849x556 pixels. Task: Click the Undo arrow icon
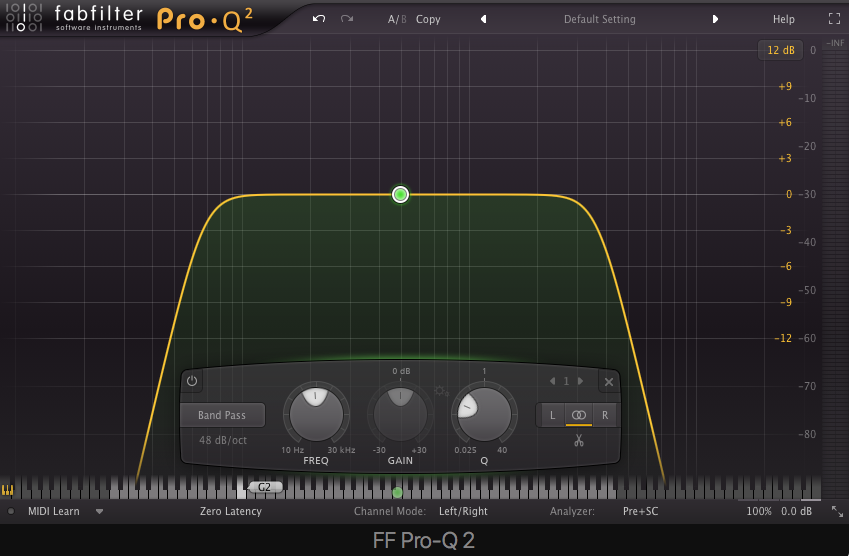319,19
